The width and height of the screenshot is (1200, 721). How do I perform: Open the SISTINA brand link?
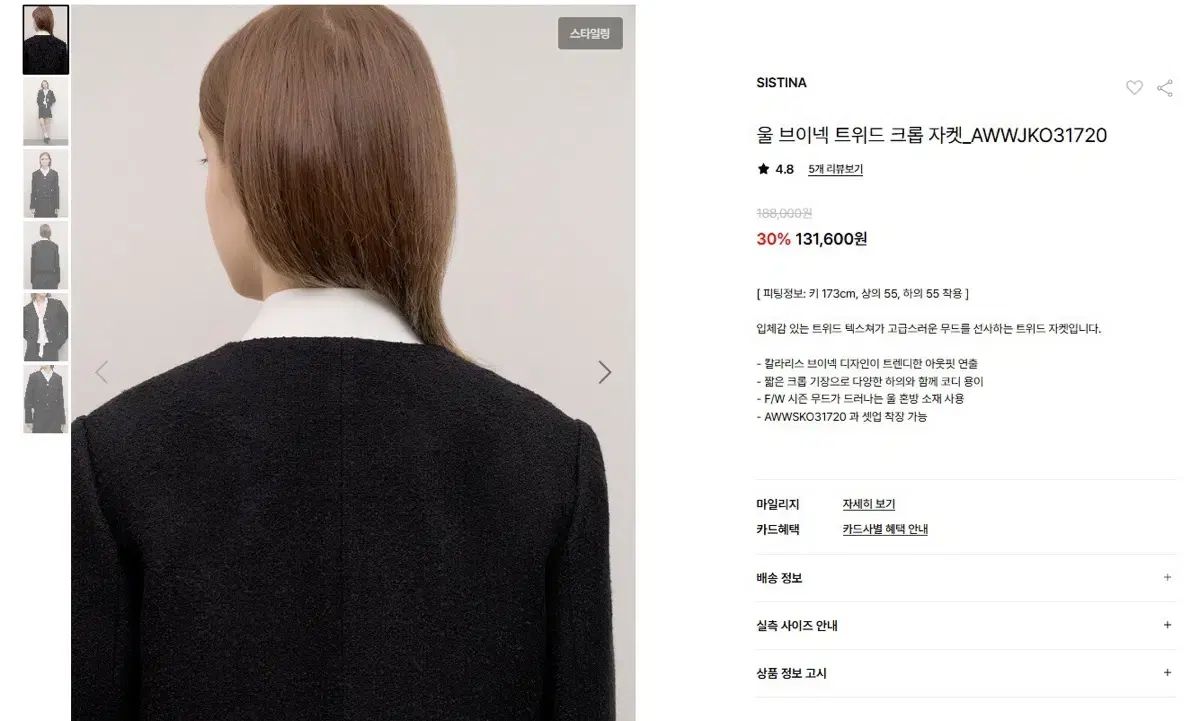781,83
